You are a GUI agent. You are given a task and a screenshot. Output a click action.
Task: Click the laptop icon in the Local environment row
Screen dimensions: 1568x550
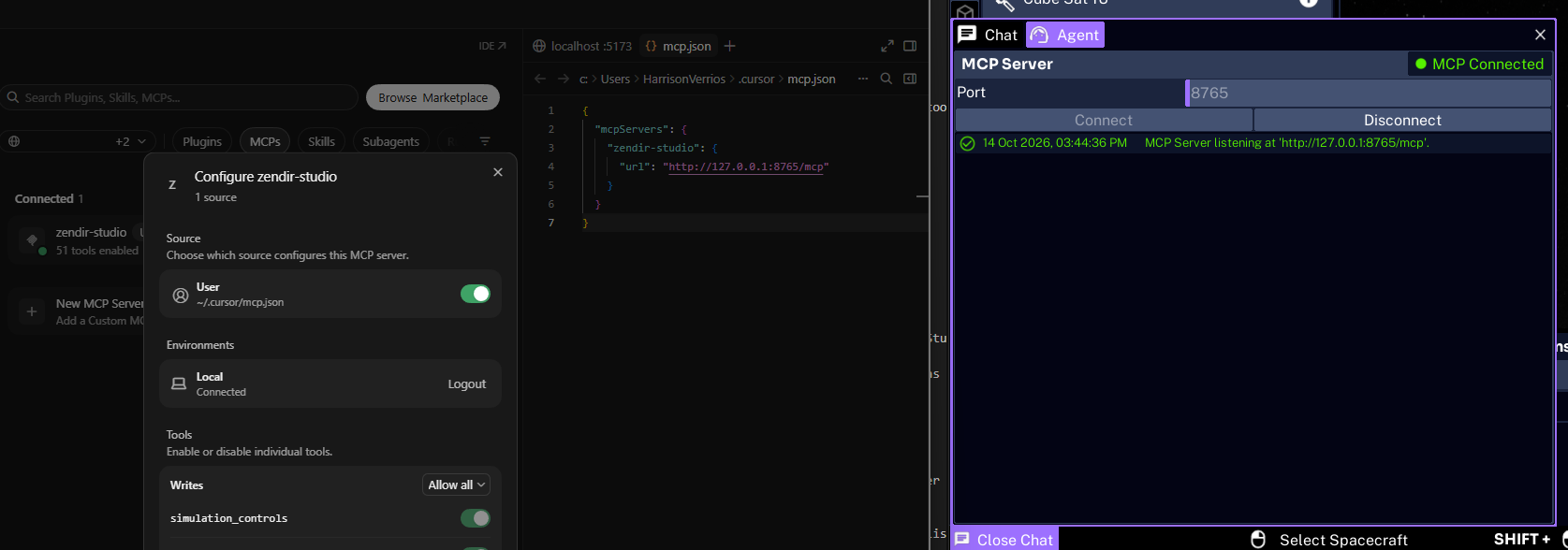179,384
